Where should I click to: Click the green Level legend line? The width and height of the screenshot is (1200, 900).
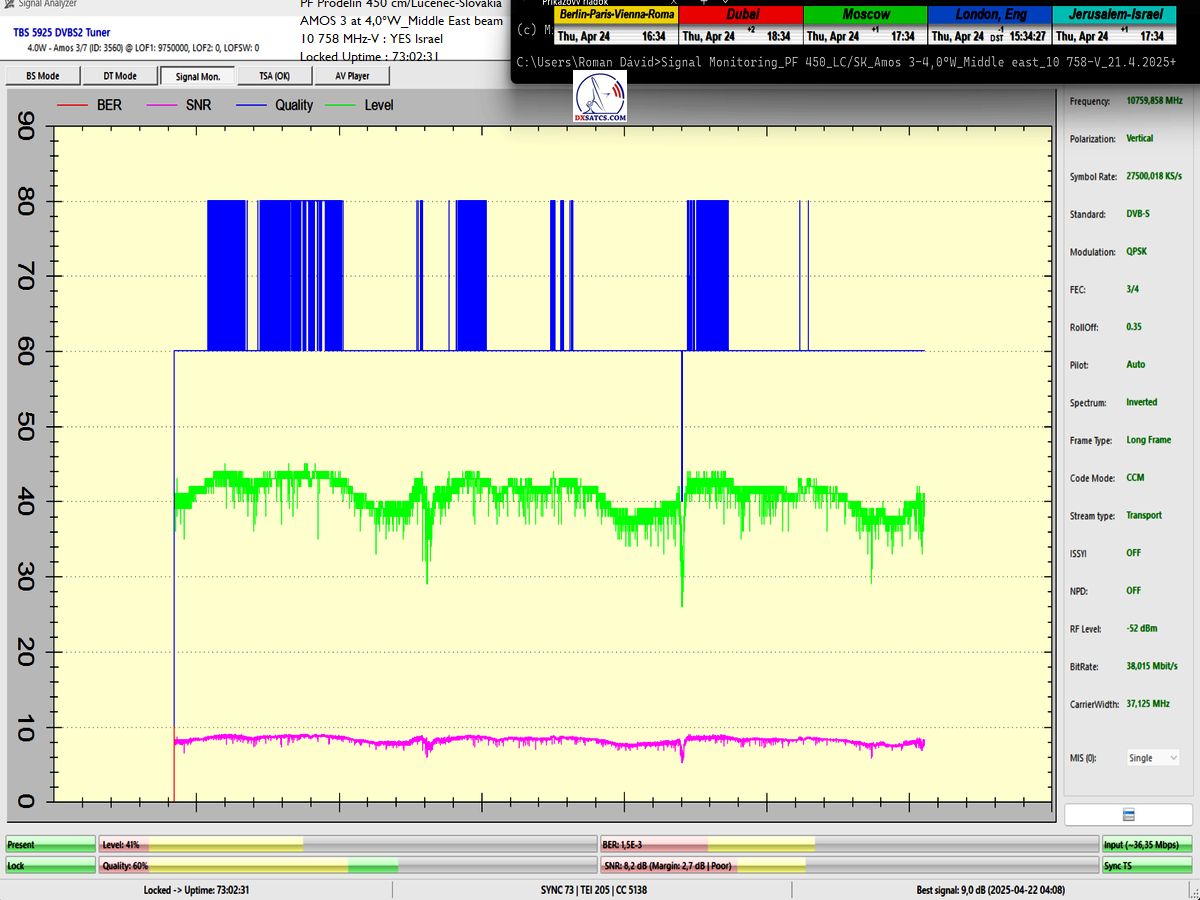(342, 105)
